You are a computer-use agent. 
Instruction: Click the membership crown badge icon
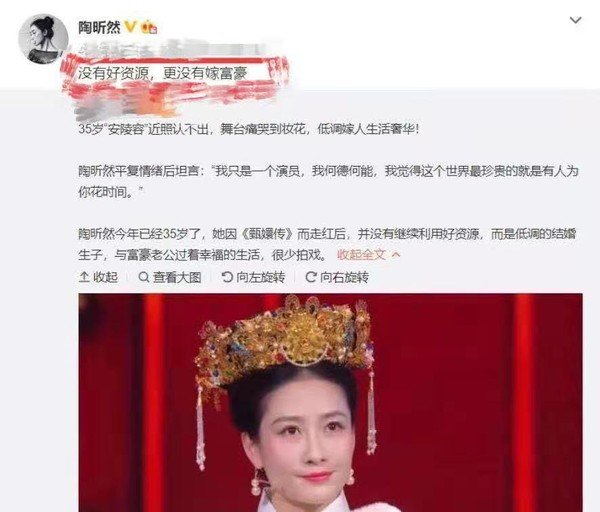pyautogui.click(x=149, y=28)
